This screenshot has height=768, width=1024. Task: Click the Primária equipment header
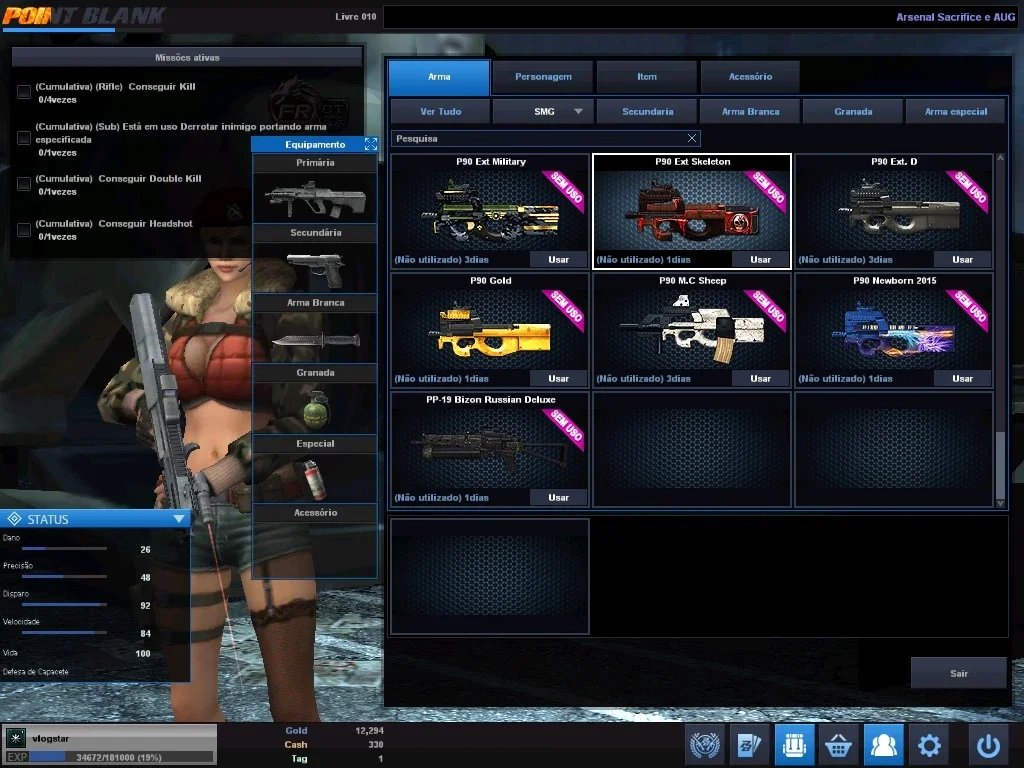coord(315,163)
